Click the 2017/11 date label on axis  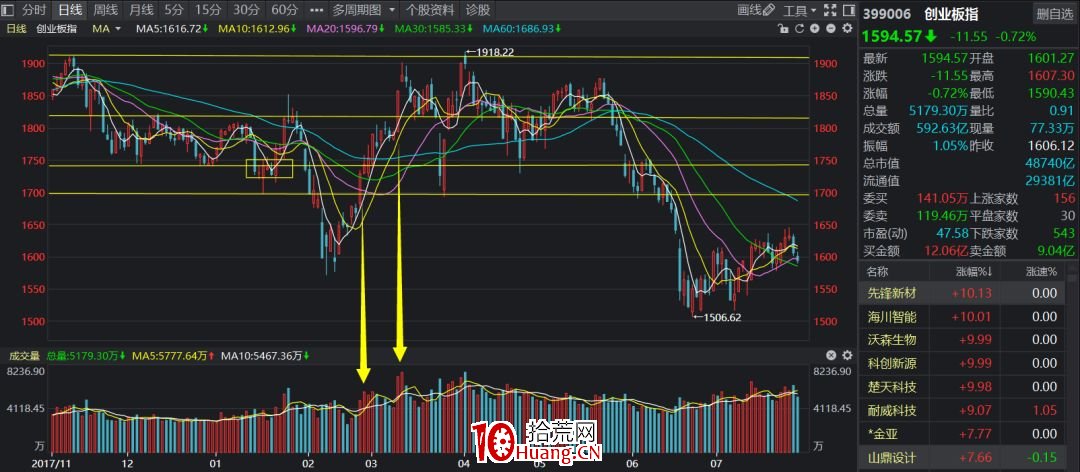click(50, 464)
